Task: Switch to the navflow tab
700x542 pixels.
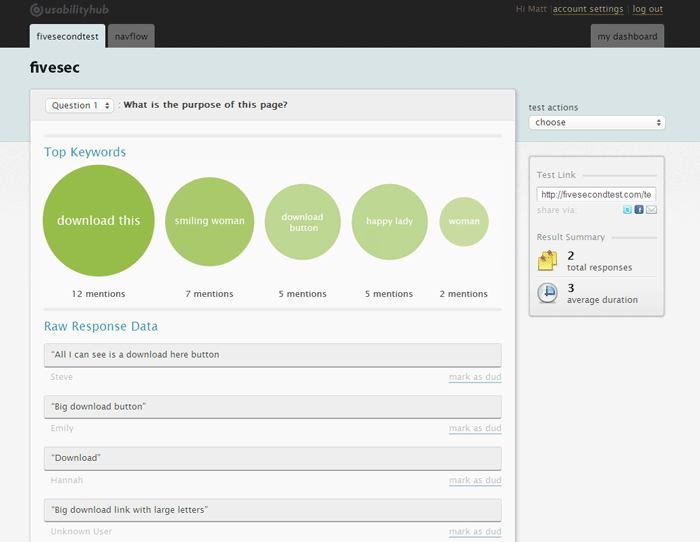Action: [x=131, y=36]
